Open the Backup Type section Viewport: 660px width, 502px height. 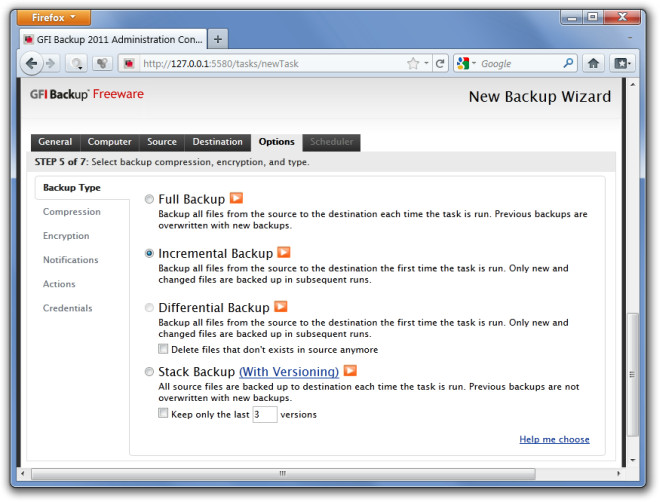[x=72, y=188]
